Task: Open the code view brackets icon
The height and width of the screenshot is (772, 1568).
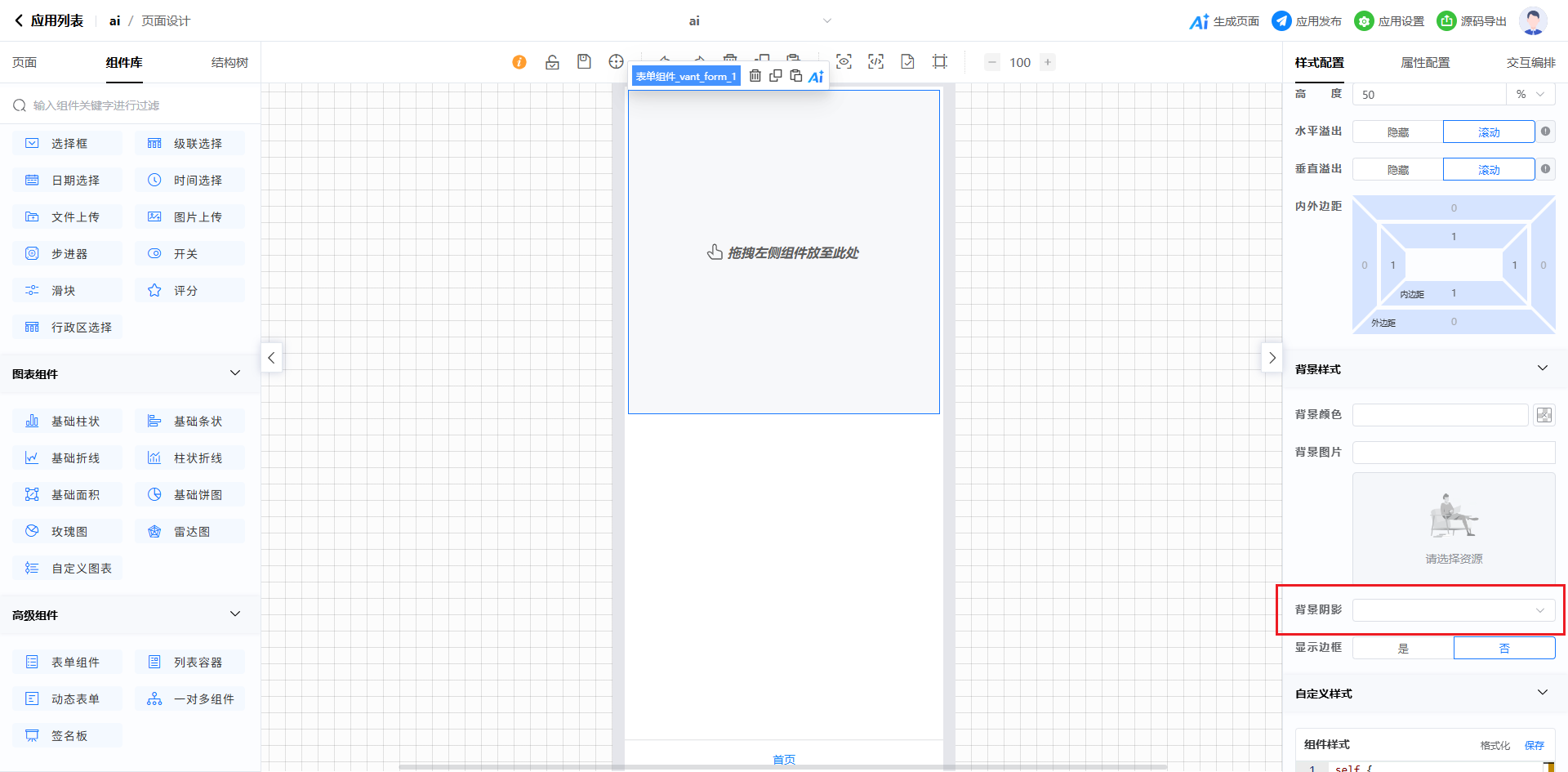Action: (x=875, y=62)
